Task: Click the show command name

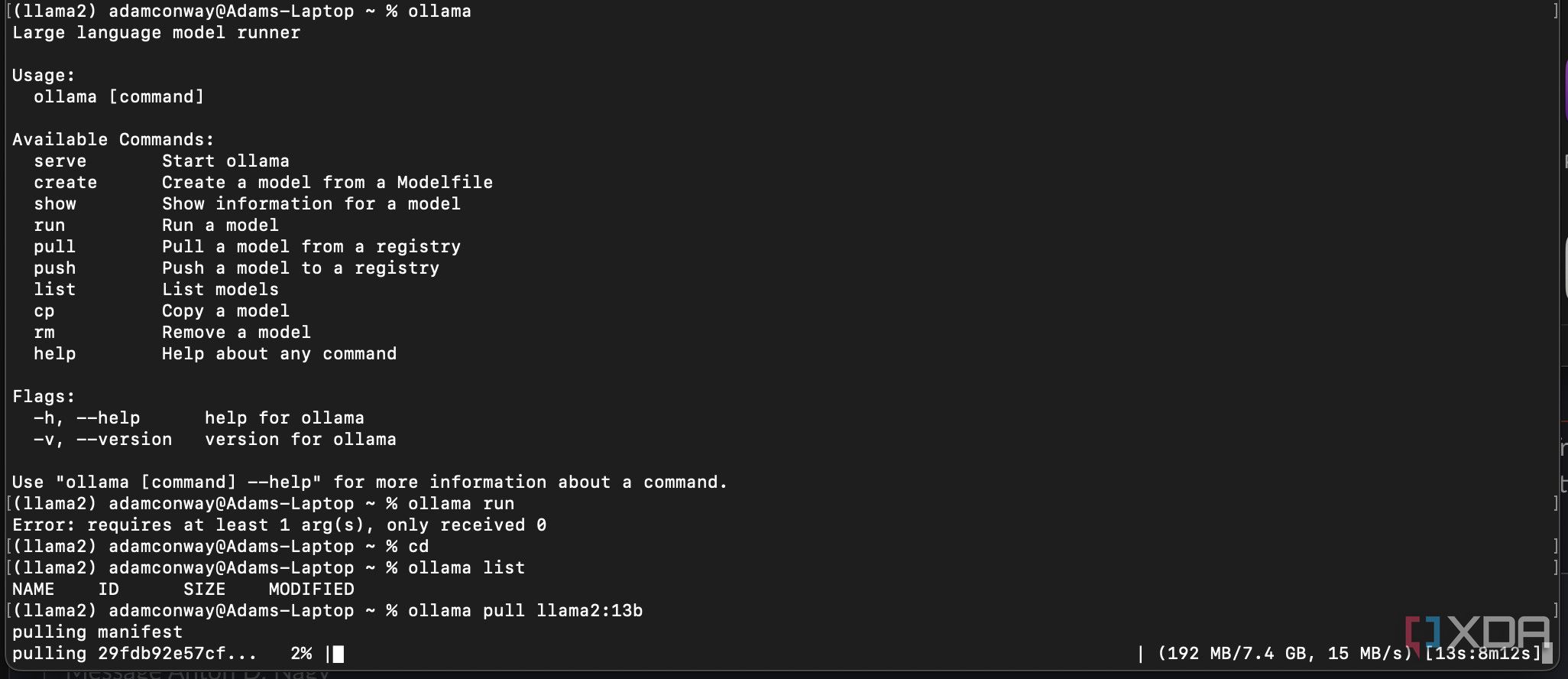Action: [54, 204]
